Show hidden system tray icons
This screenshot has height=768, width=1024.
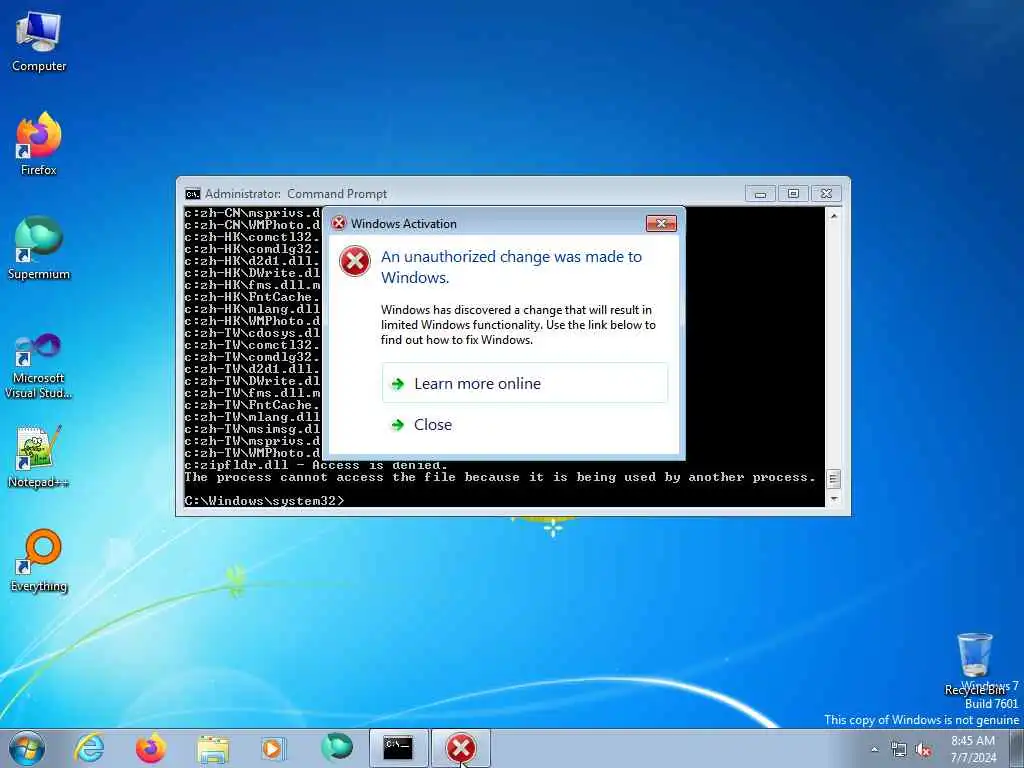[x=874, y=750]
